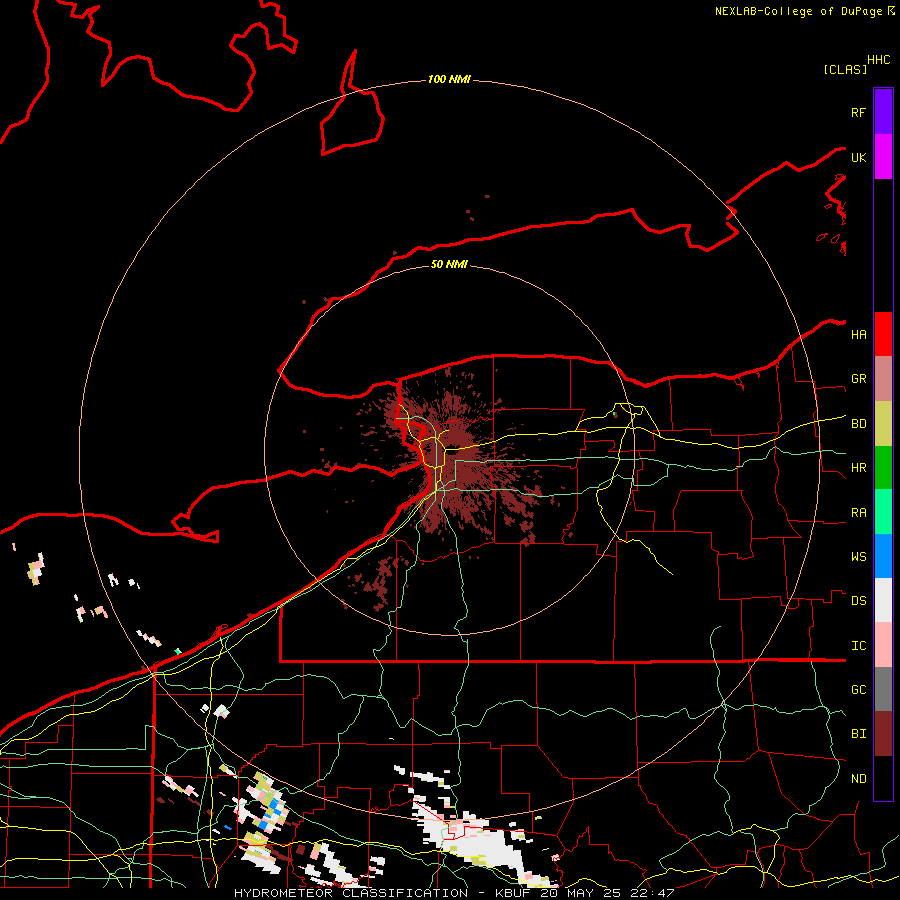This screenshot has width=900, height=900.
Task: Click the RF purple legend swatch
Action: [883, 112]
